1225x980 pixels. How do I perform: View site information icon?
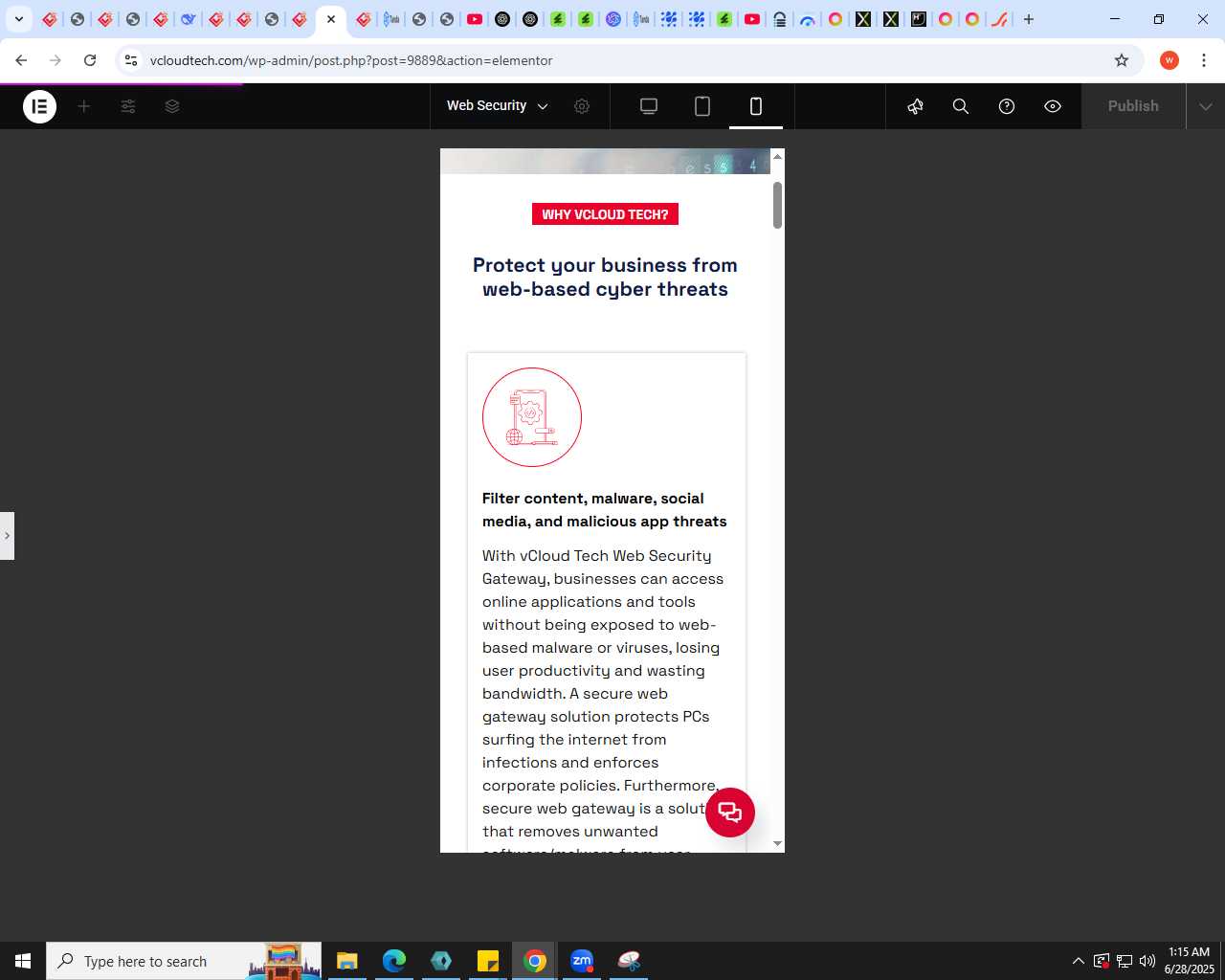(131, 60)
